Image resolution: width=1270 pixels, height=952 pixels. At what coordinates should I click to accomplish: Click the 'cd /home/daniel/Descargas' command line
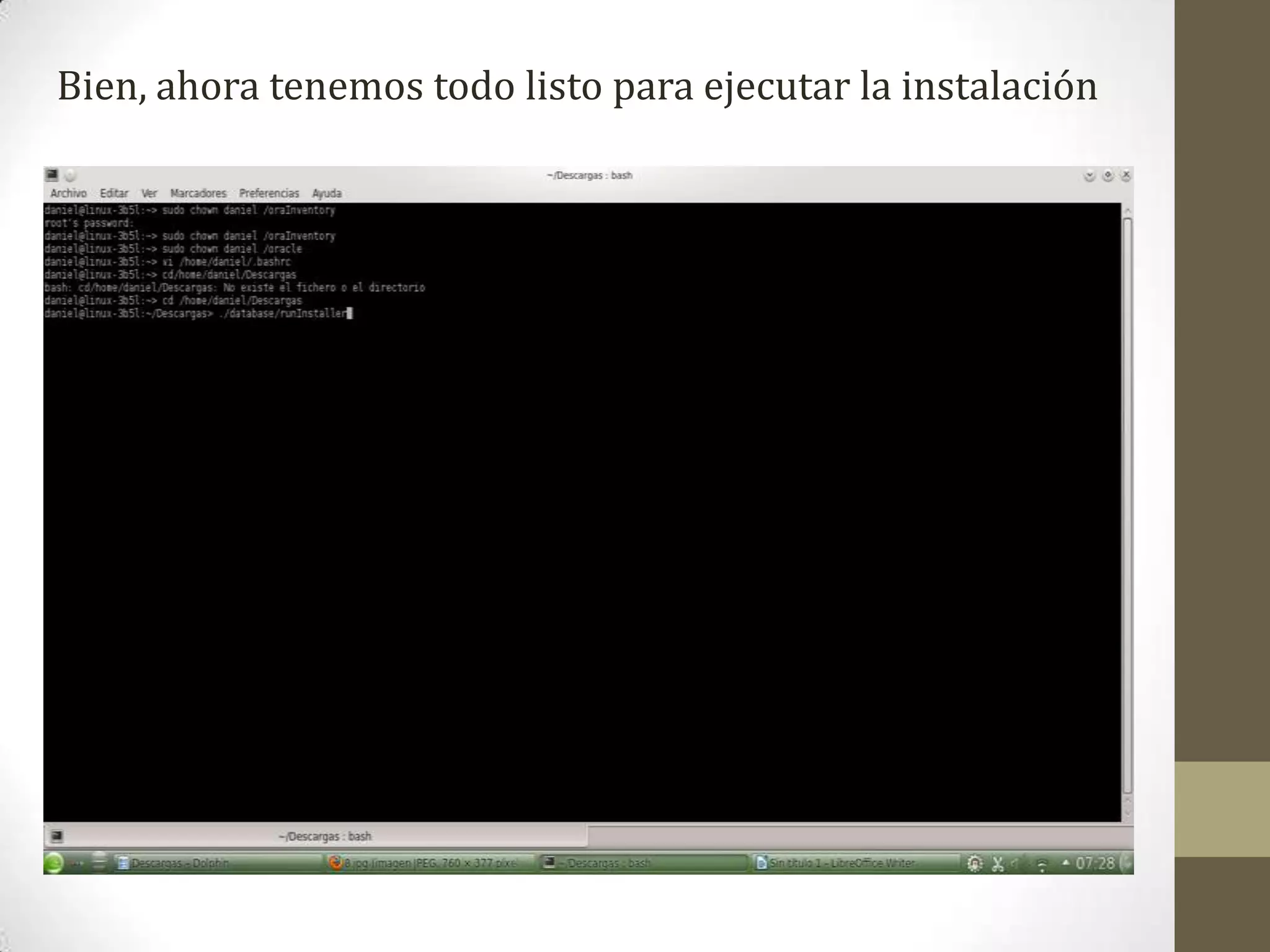pyautogui.click(x=173, y=301)
